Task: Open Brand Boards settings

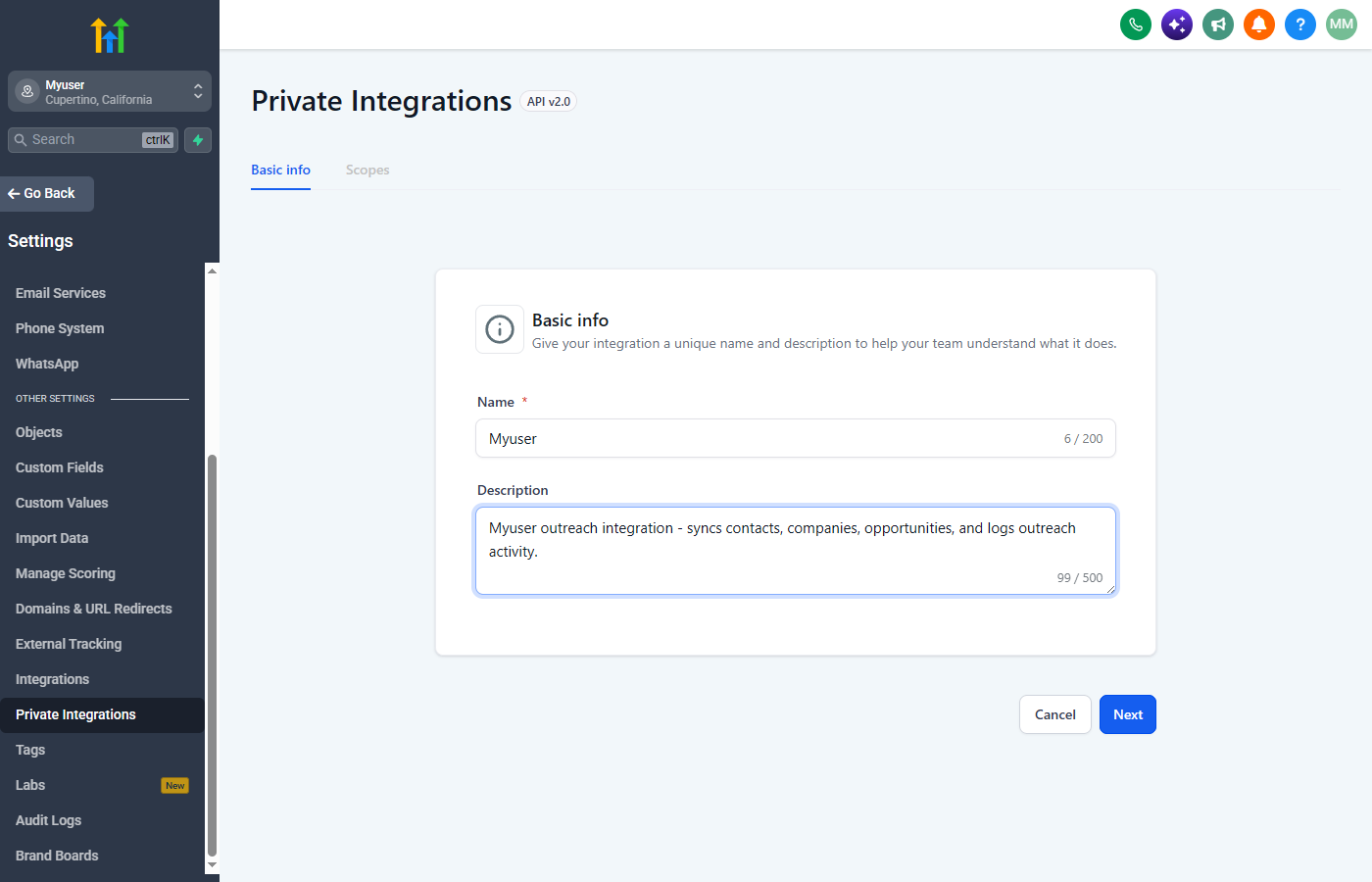Action: [57, 856]
